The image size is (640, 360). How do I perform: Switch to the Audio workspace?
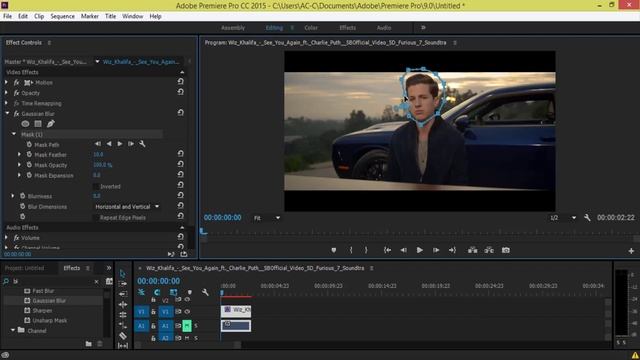(x=383, y=28)
